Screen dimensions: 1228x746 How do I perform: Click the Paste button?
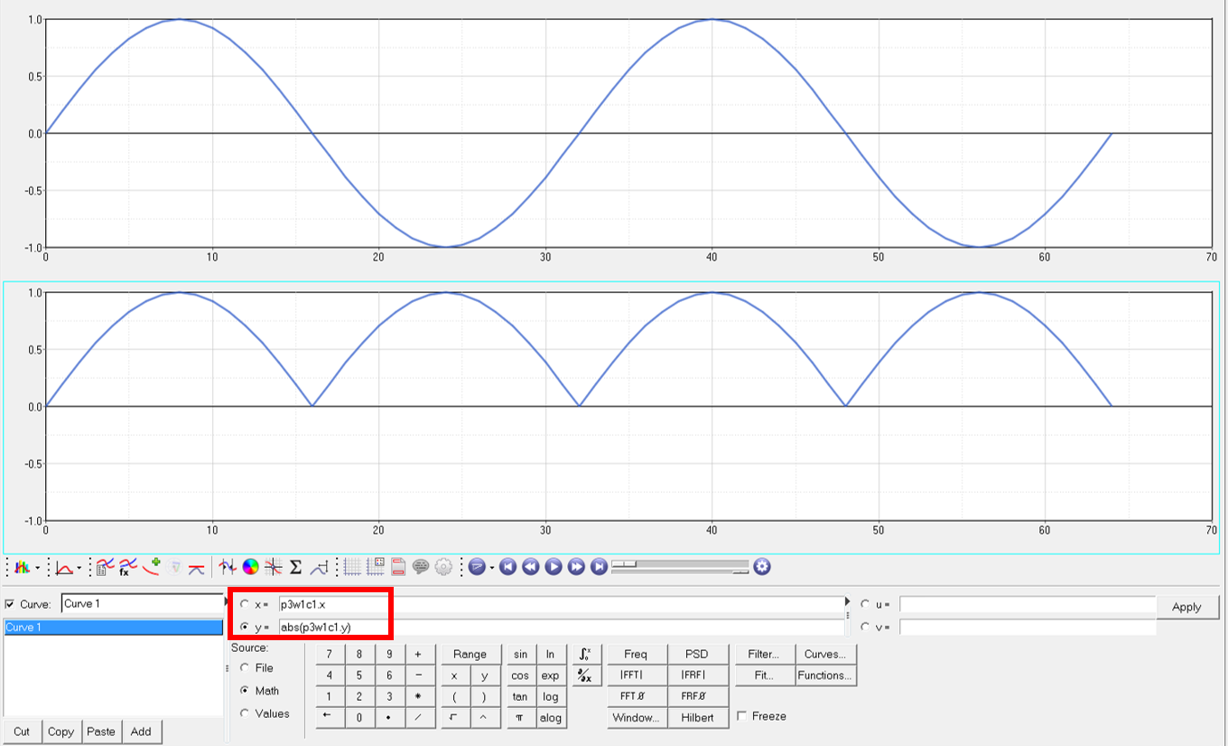(x=101, y=732)
